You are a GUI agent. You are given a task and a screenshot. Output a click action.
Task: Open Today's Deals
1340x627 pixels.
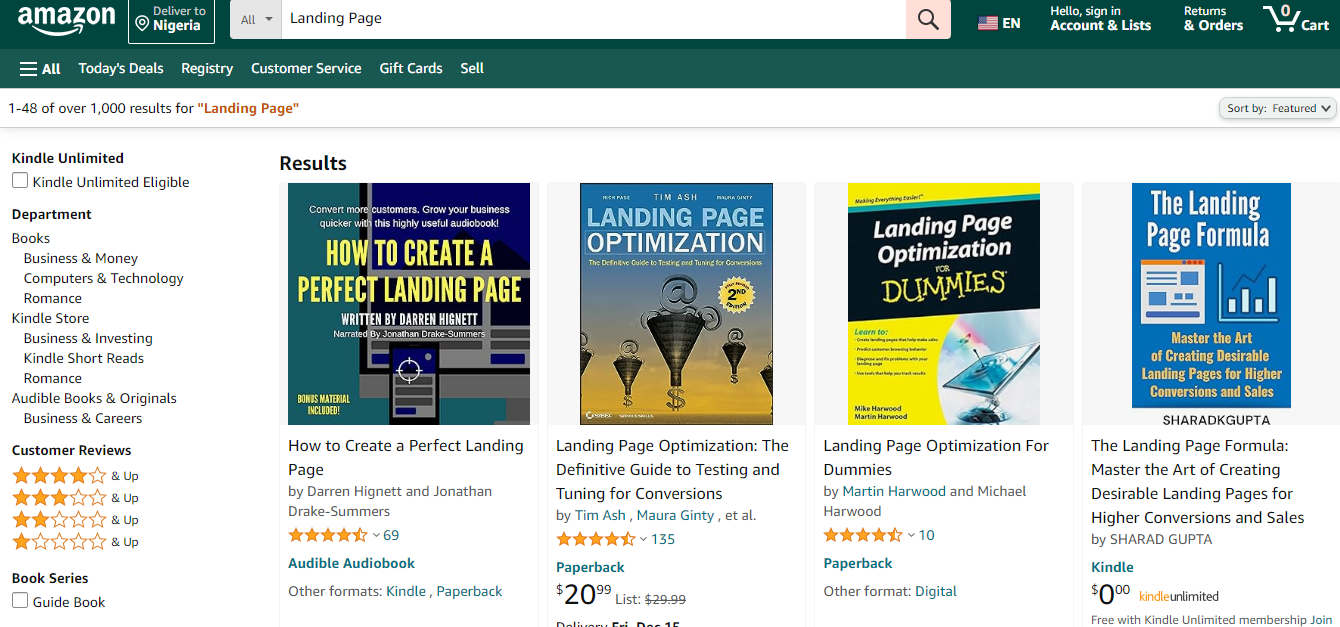click(x=121, y=68)
